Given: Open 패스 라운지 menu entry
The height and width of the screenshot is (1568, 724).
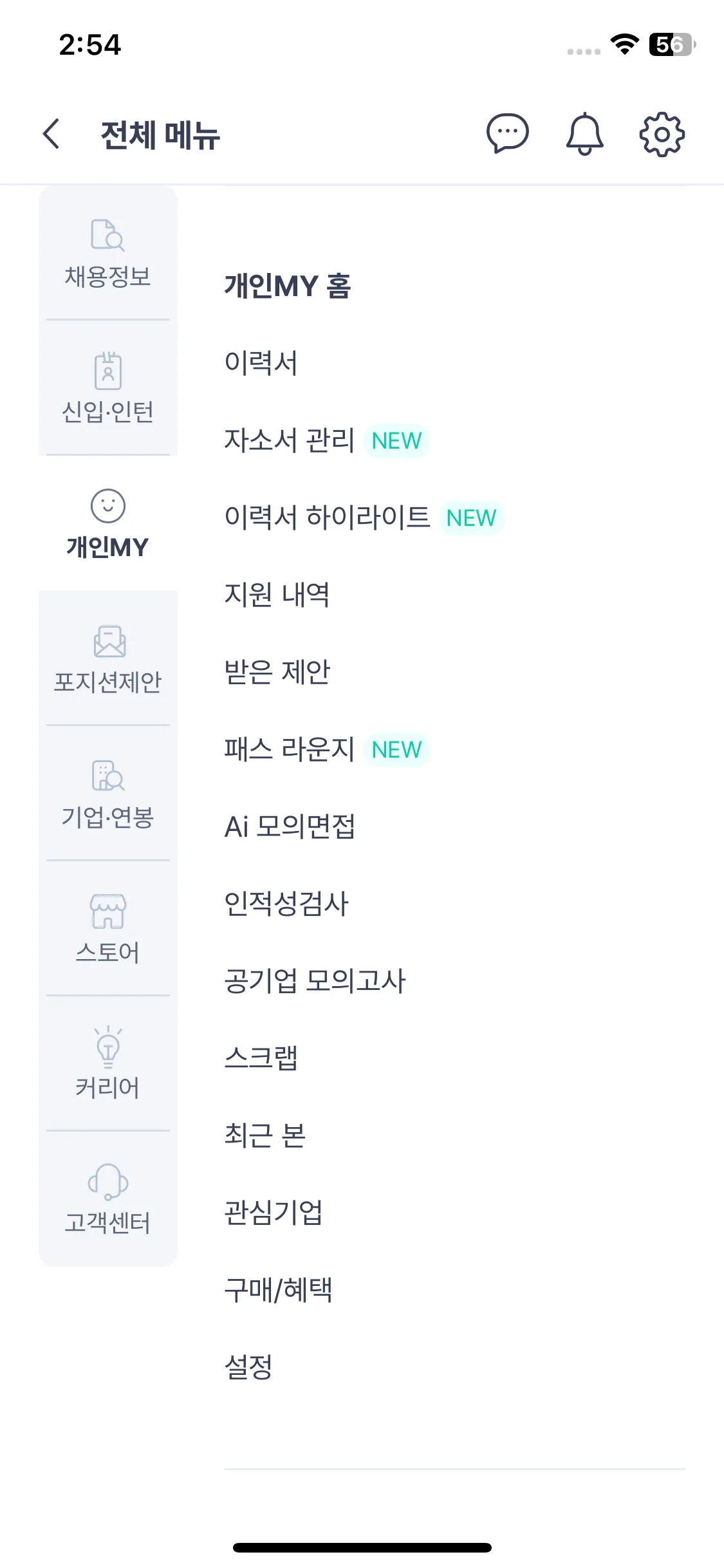Looking at the screenshot, I should (290, 749).
